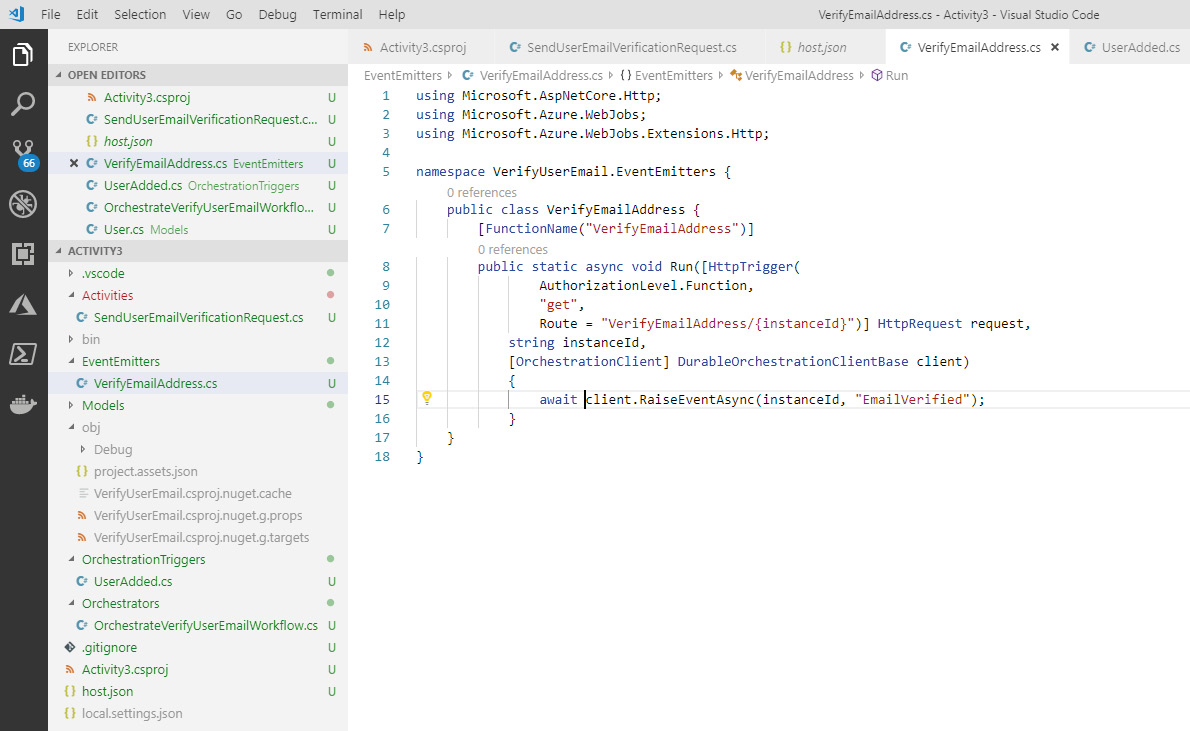
Task: Open OrchestrateVerifyUserEmailWorkflow in Open Editors
Action: pyautogui.click(x=198, y=207)
